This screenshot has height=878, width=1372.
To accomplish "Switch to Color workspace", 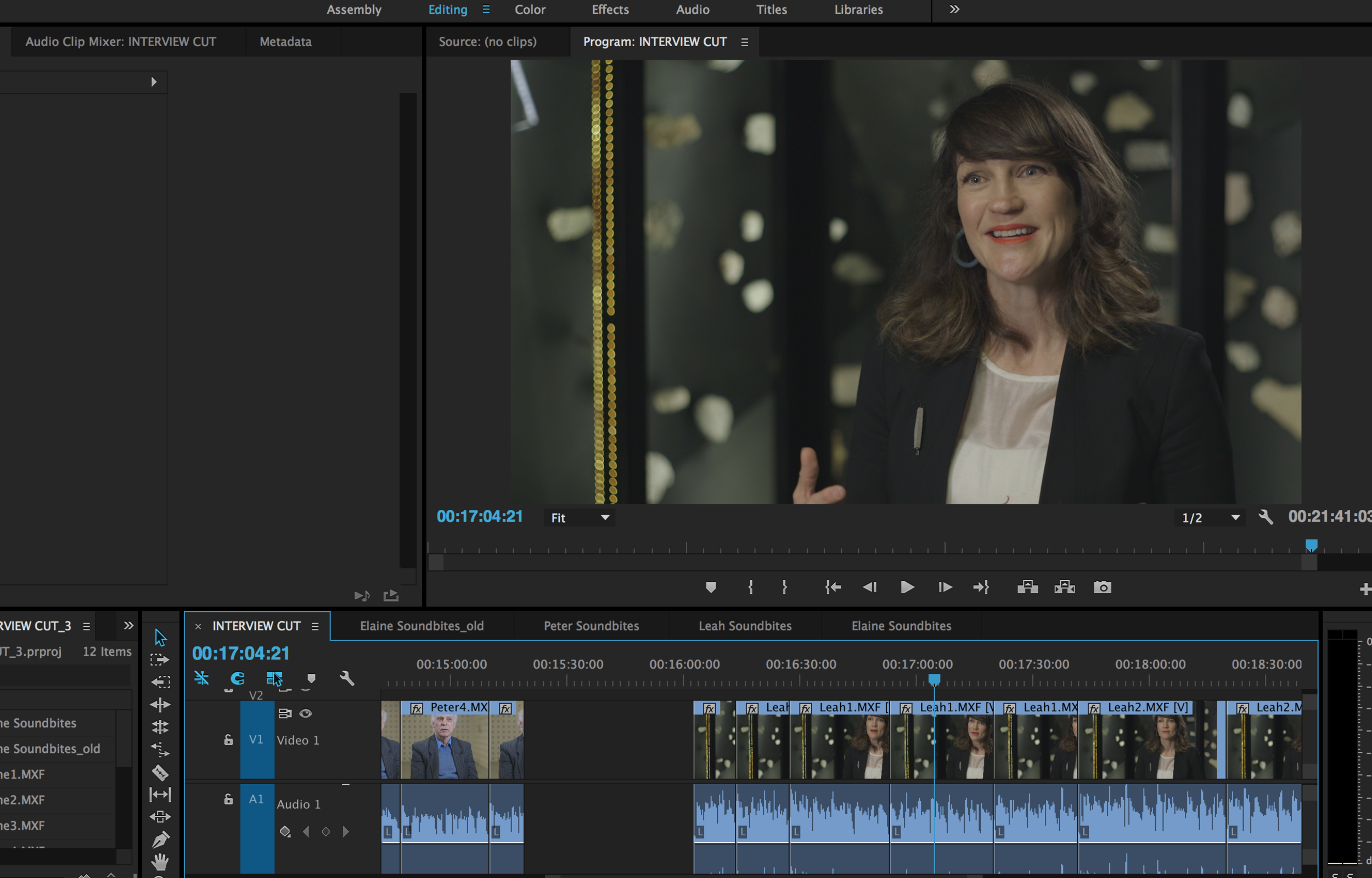I will click(530, 10).
